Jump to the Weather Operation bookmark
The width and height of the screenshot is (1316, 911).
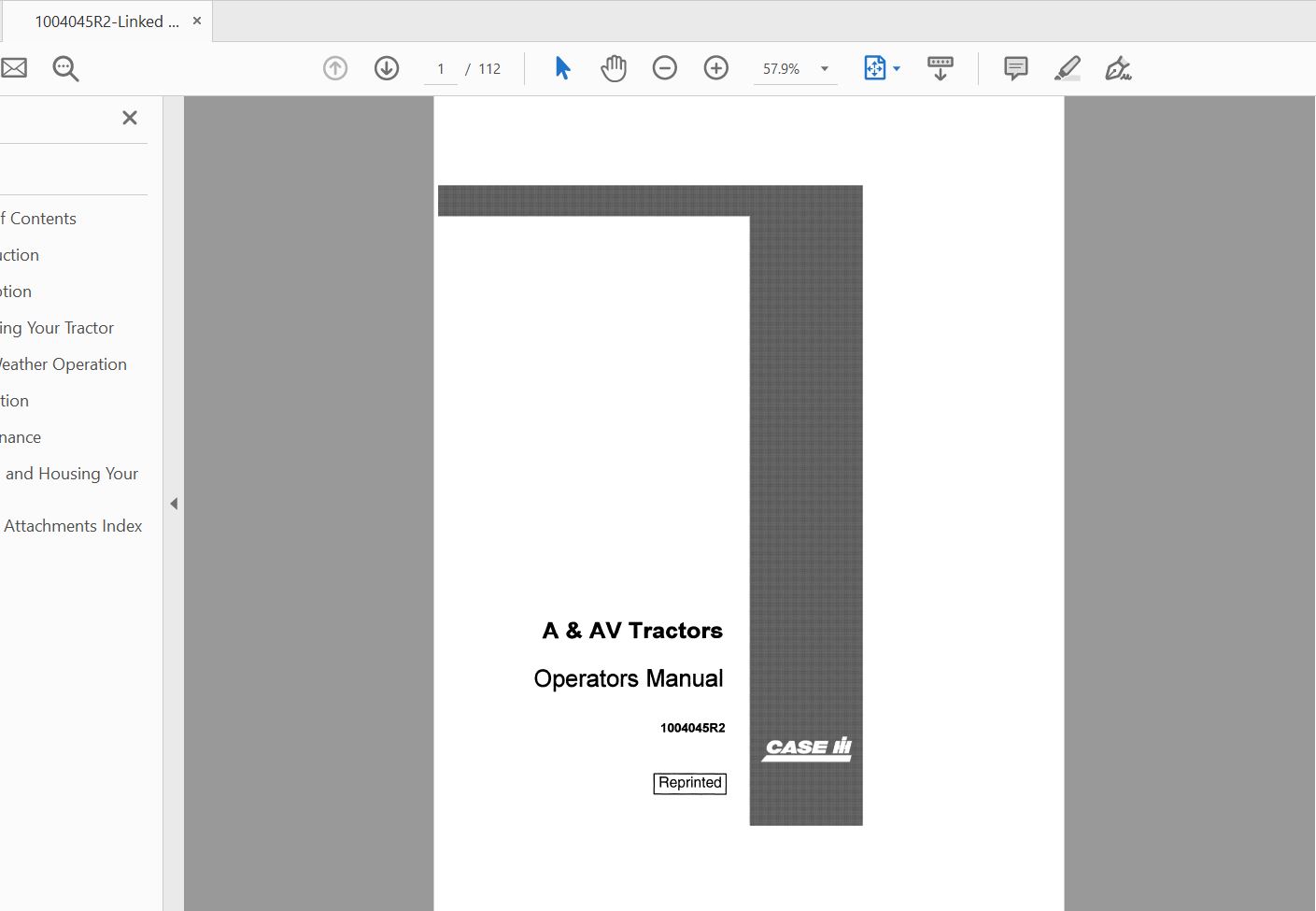pos(64,363)
